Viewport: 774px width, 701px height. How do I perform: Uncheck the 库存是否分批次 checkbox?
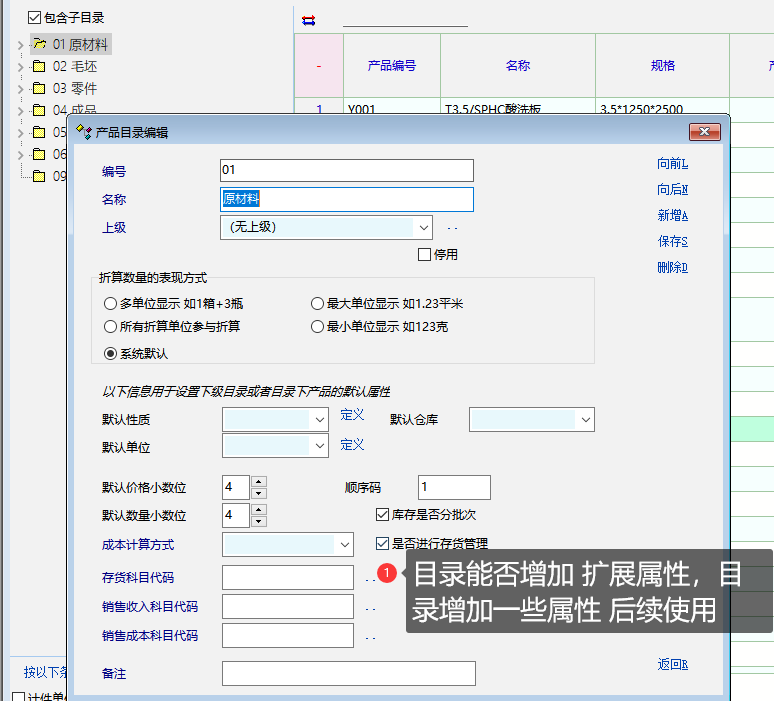(382, 514)
